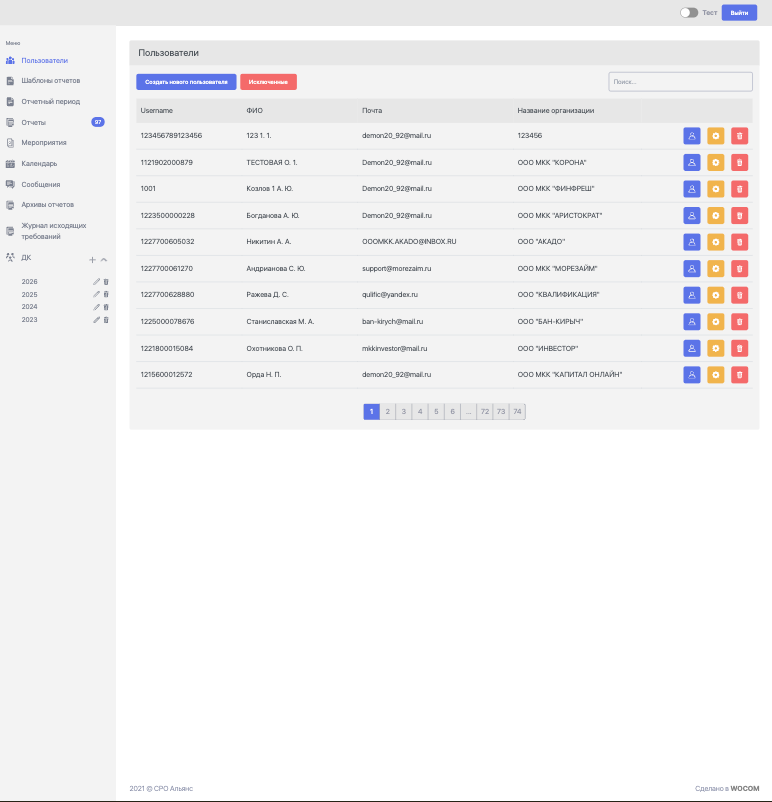This screenshot has height=802, width=772.
Task: Go to page 74 of users
Action: pyautogui.click(x=517, y=412)
